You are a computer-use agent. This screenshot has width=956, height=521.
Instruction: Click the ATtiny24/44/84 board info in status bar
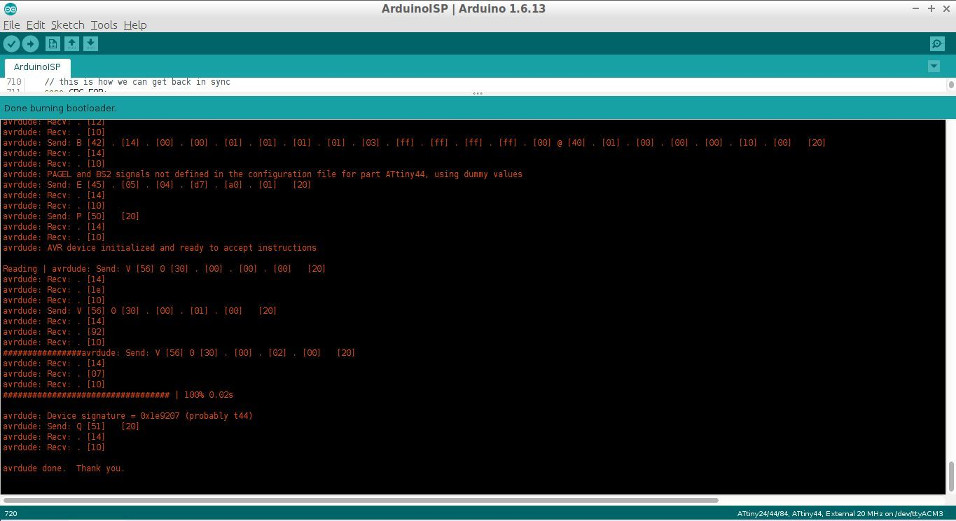840,514
